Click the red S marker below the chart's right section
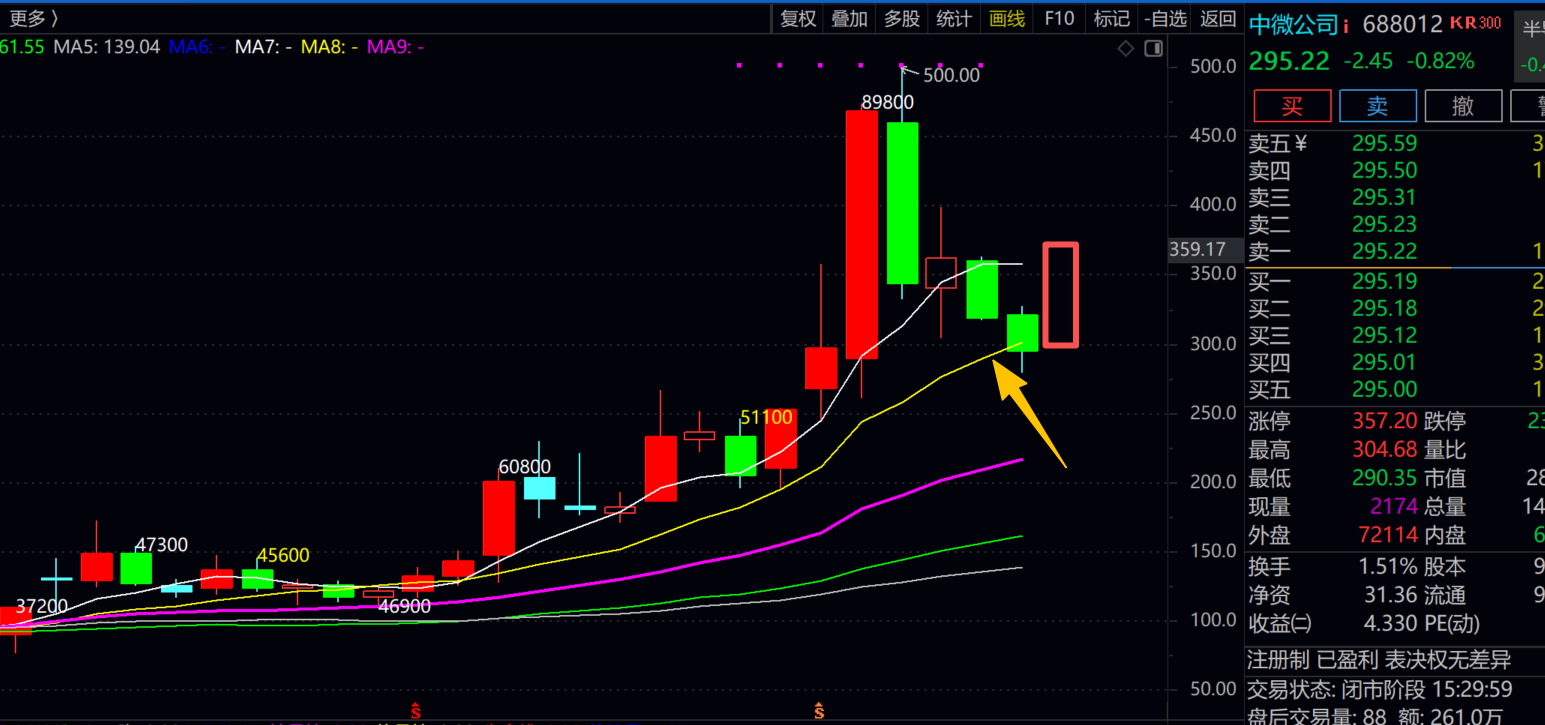Image resolution: width=1545 pixels, height=725 pixels. coord(819,711)
